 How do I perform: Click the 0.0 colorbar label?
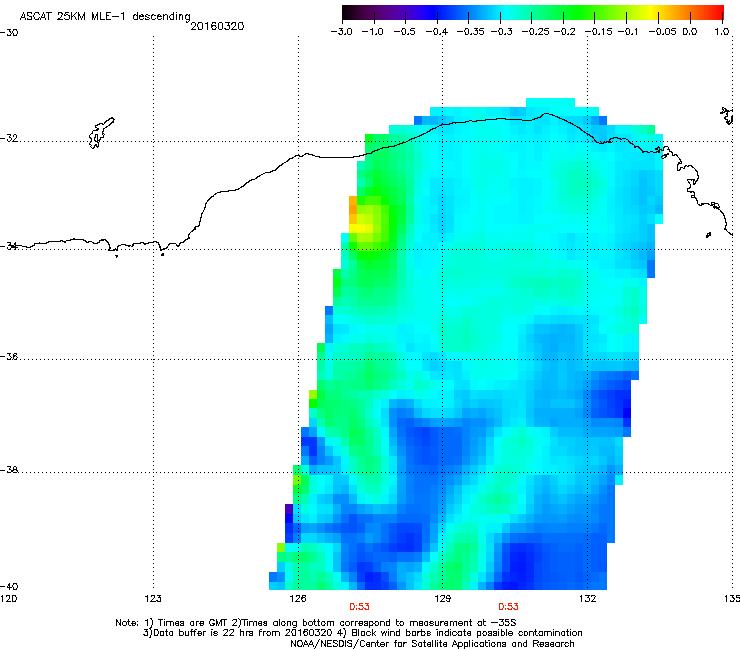pos(690,32)
